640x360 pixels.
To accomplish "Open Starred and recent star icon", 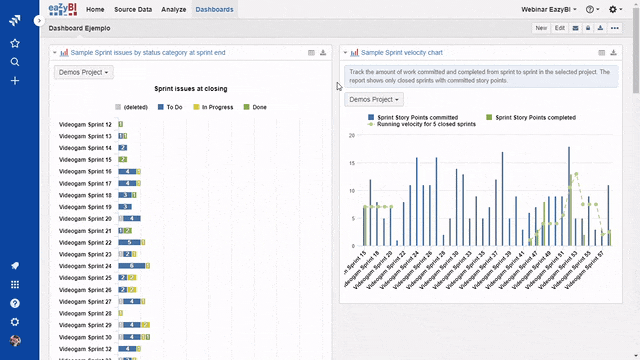I will 15,43.
